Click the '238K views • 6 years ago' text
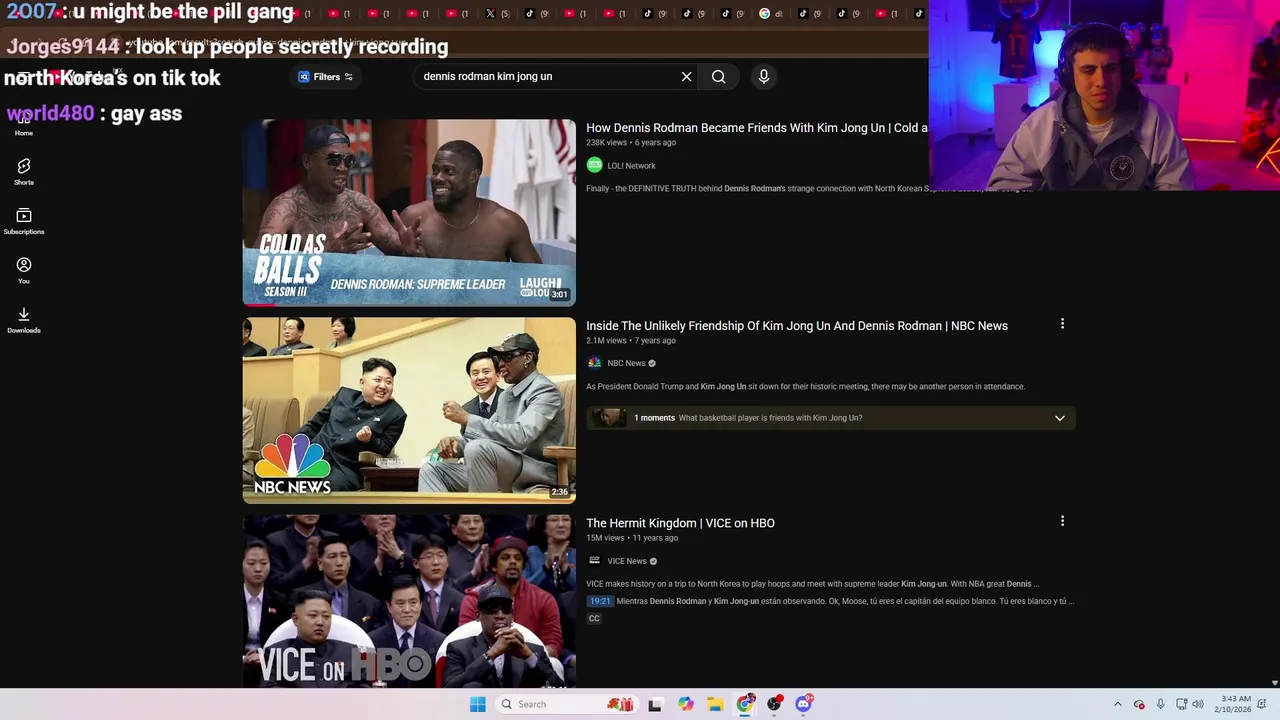The height and width of the screenshot is (720, 1280). pyautogui.click(x=631, y=143)
